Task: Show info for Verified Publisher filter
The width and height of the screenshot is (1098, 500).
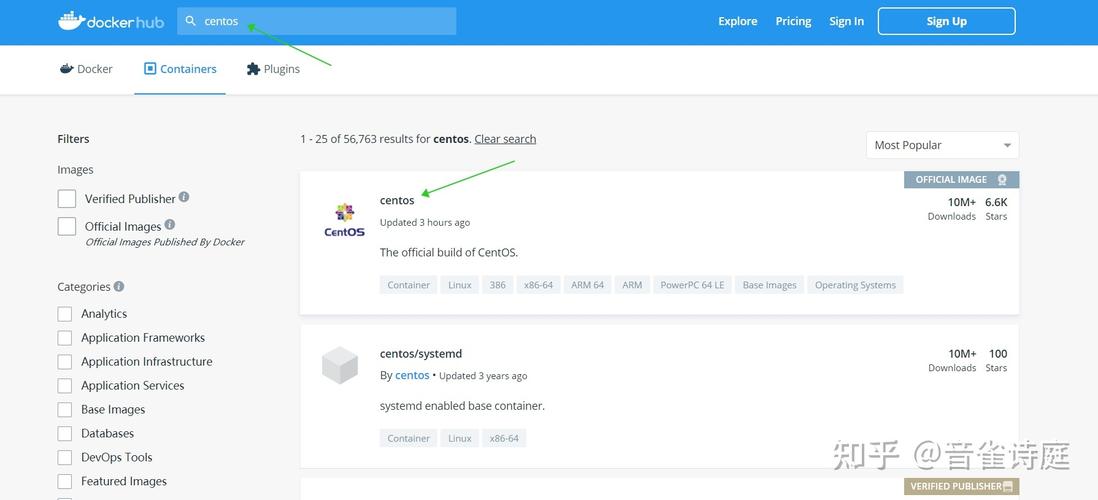Action: click(x=184, y=197)
